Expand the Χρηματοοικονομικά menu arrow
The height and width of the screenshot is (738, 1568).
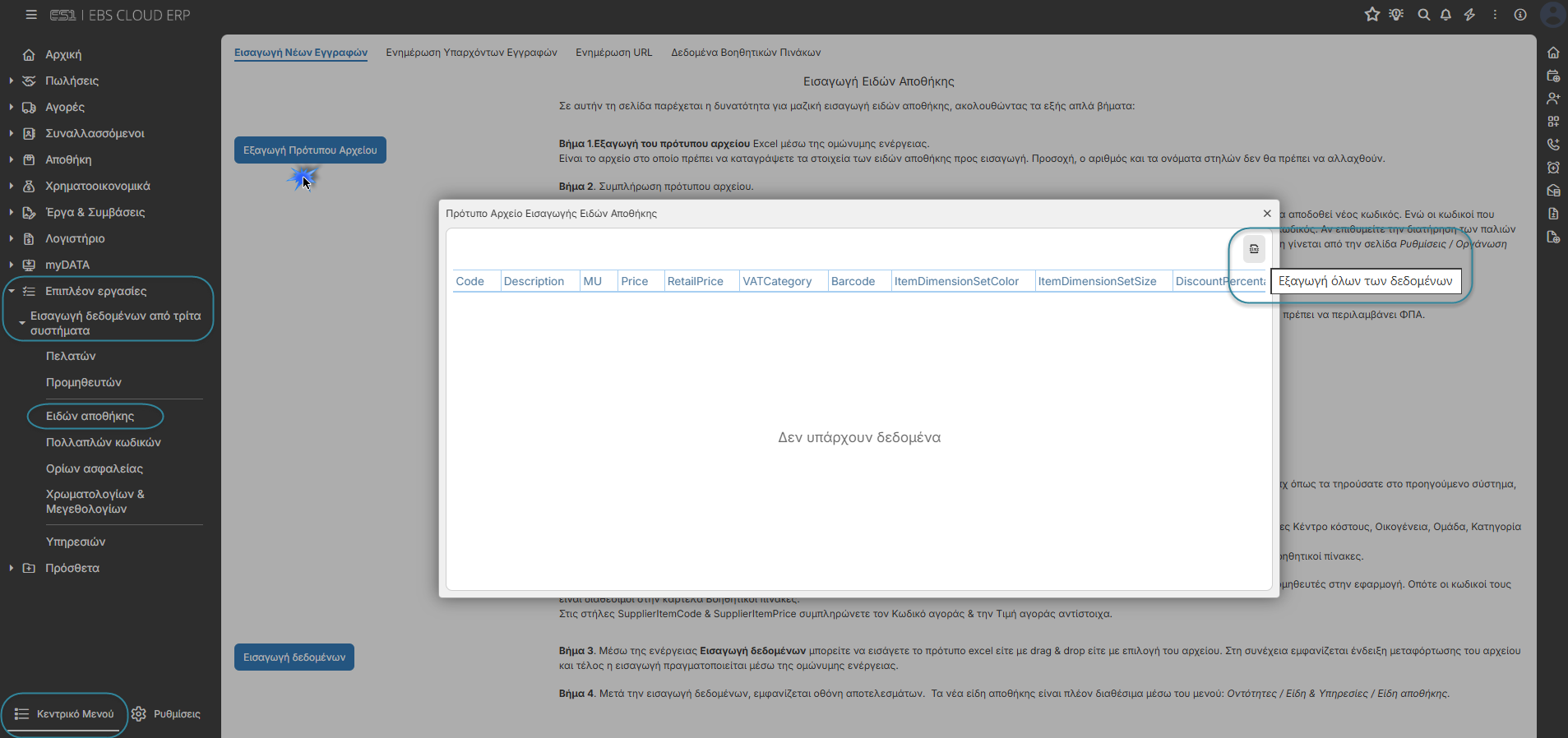[11, 186]
